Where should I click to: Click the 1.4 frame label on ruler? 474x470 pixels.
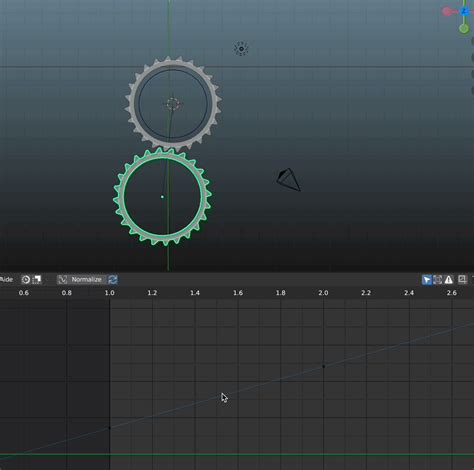click(x=195, y=293)
